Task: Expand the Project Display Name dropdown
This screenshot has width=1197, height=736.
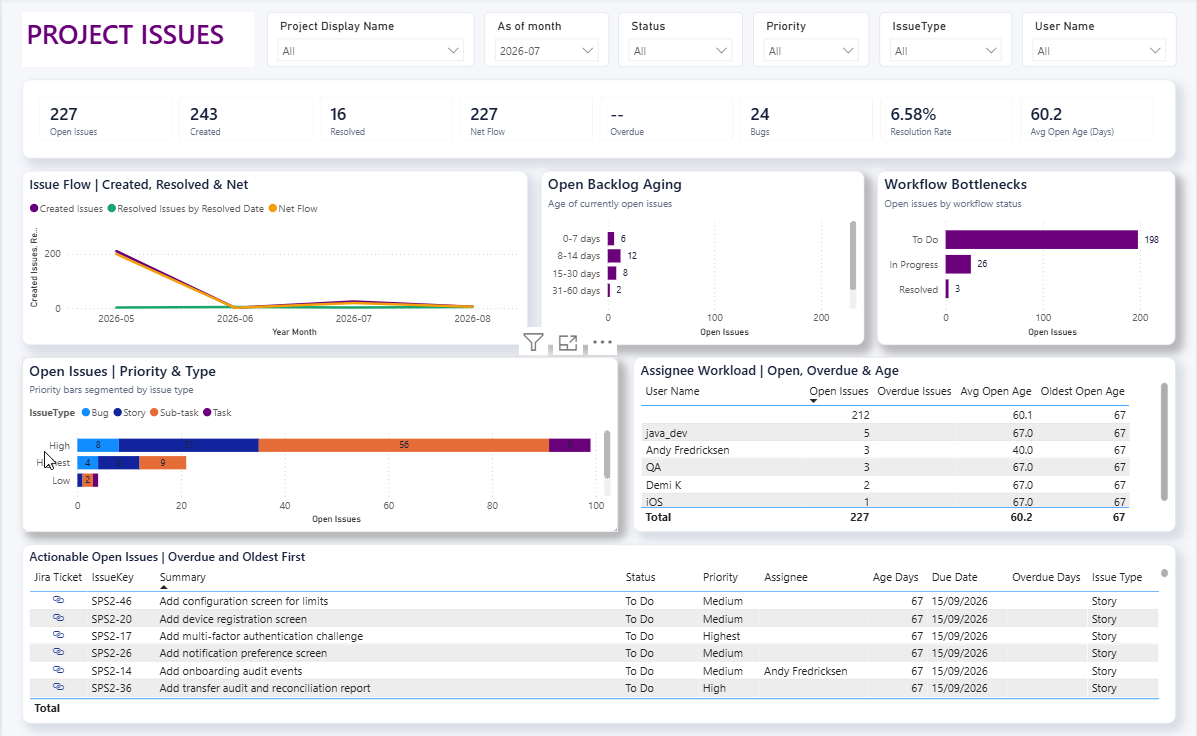Action: (x=370, y=51)
